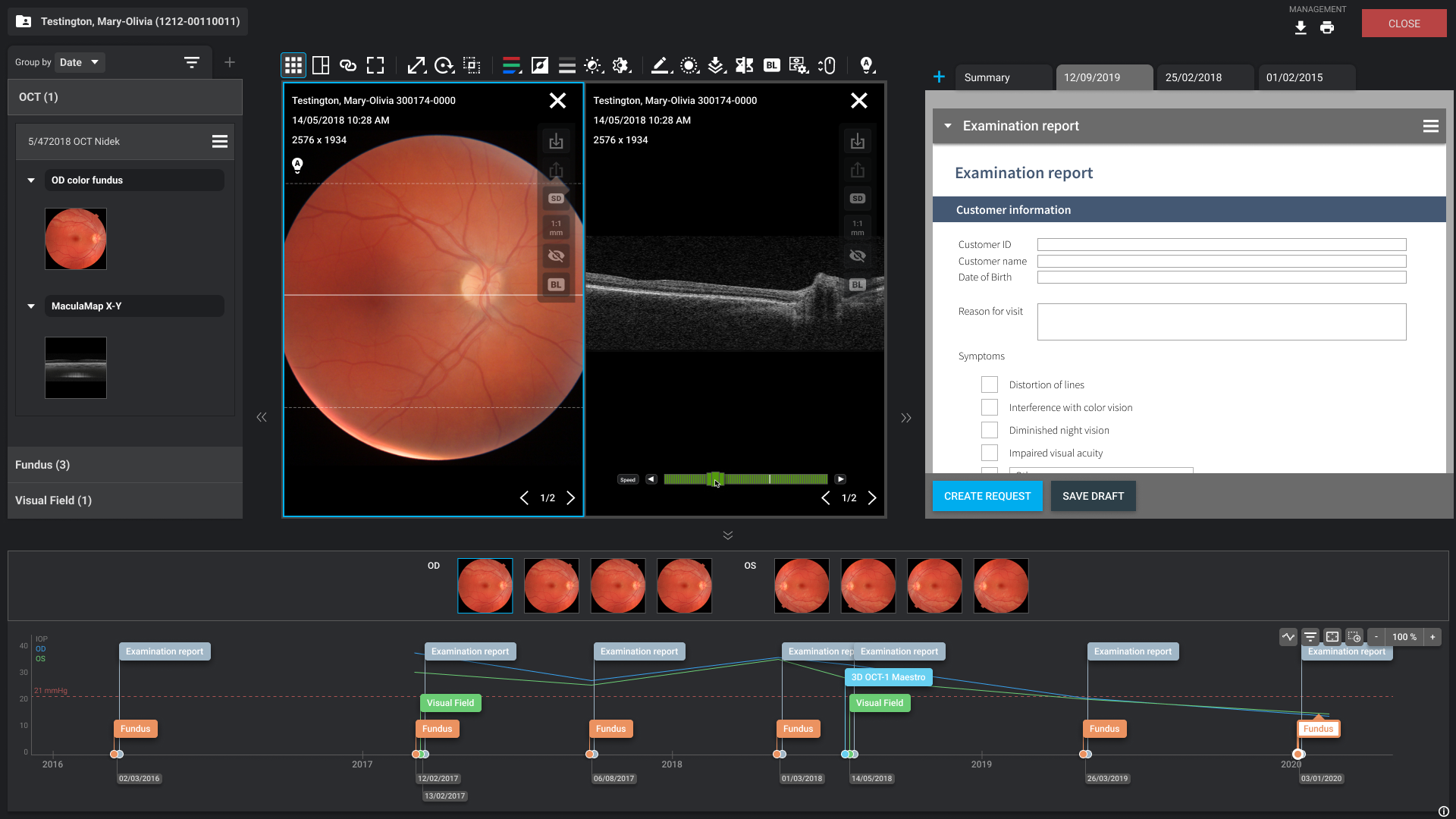Screen dimensions: 1456x819
Task: Click the mouse scroll mode icon
Action: tap(827, 65)
